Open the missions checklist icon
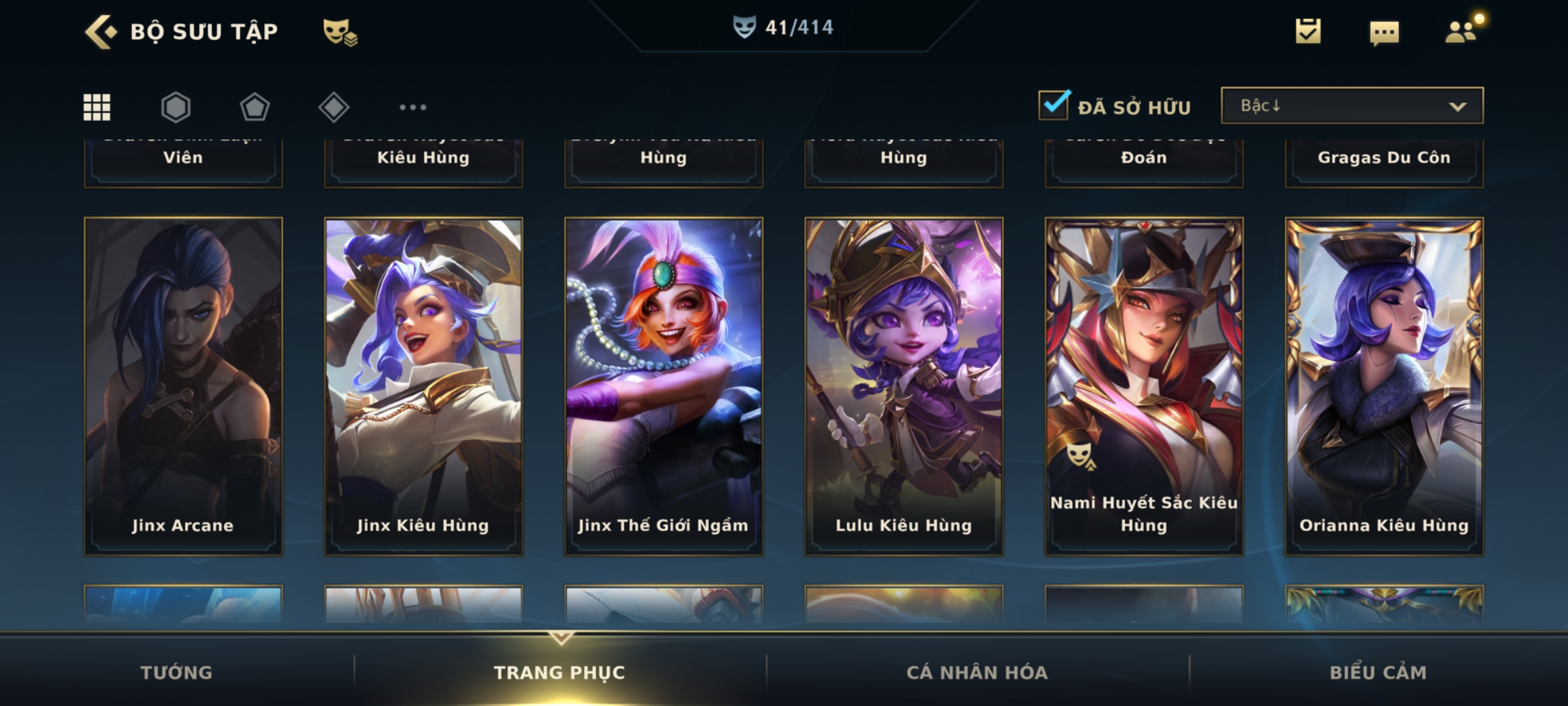The width and height of the screenshot is (1568, 706). [1308, 31]
